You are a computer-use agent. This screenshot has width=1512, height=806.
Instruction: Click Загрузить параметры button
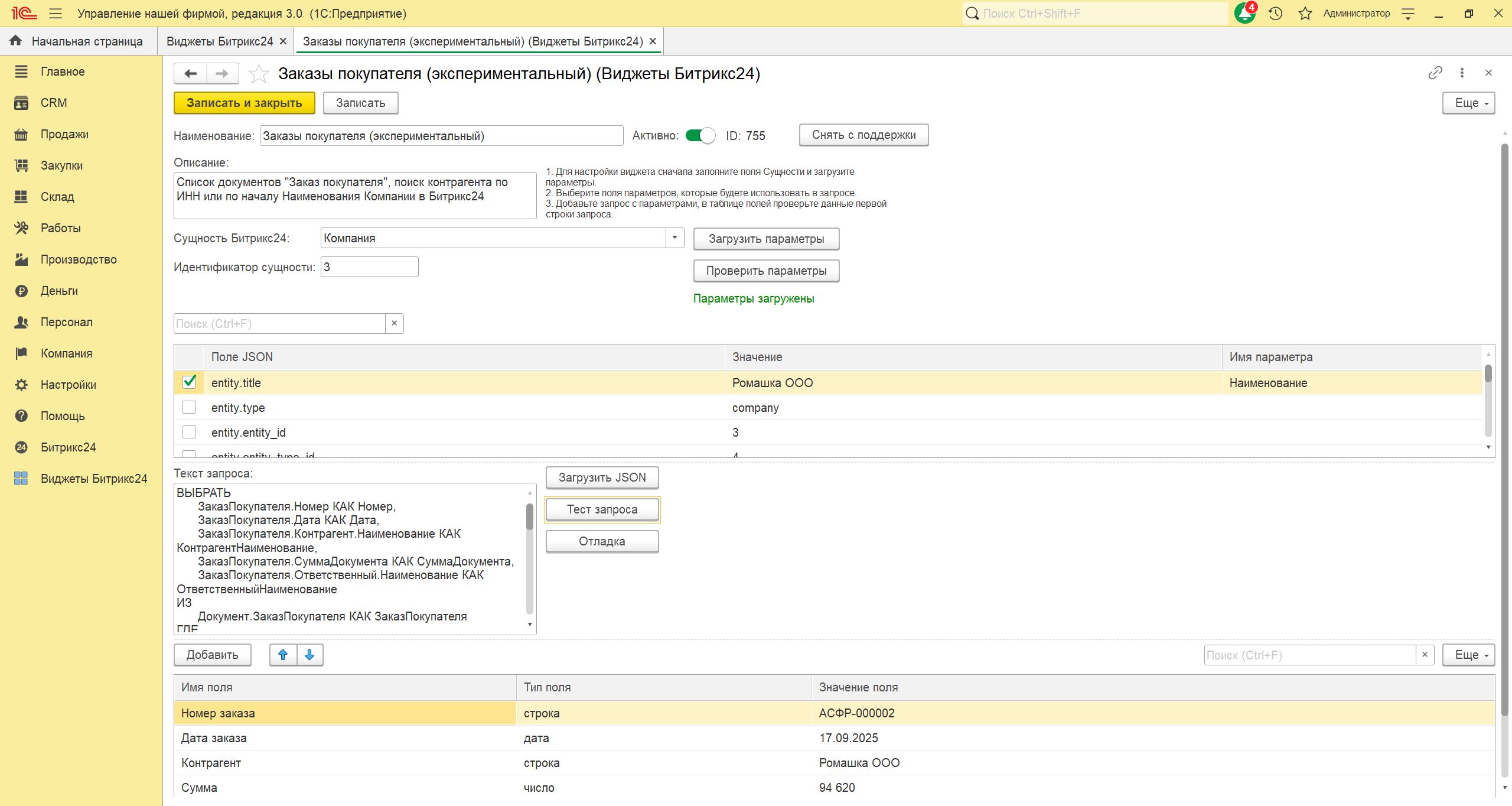coord(766,239)
